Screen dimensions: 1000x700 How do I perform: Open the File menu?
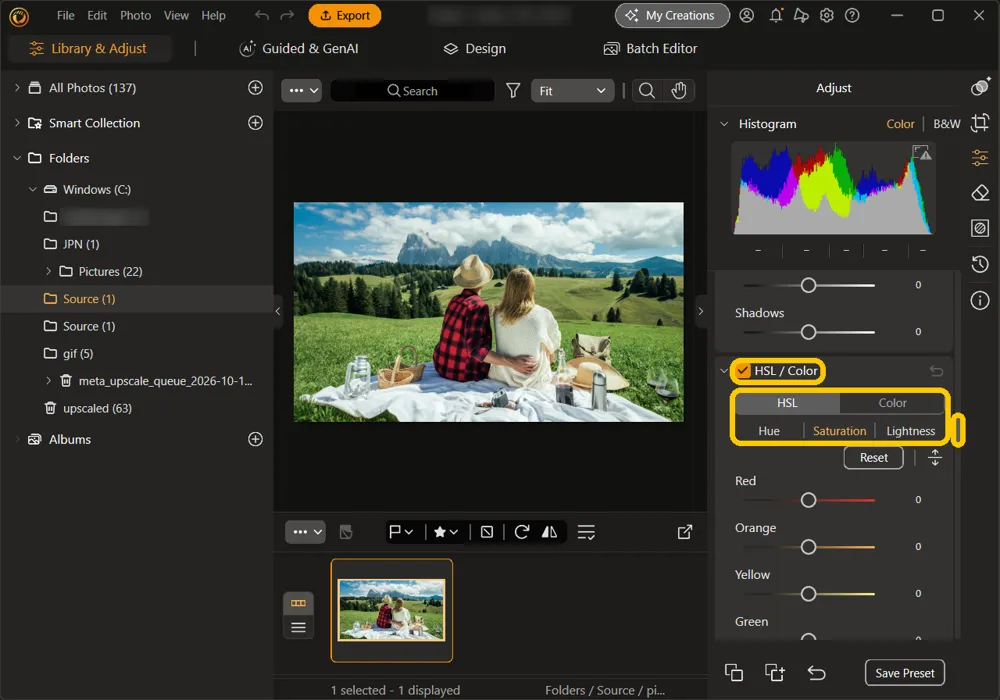[x=66, y=15]
